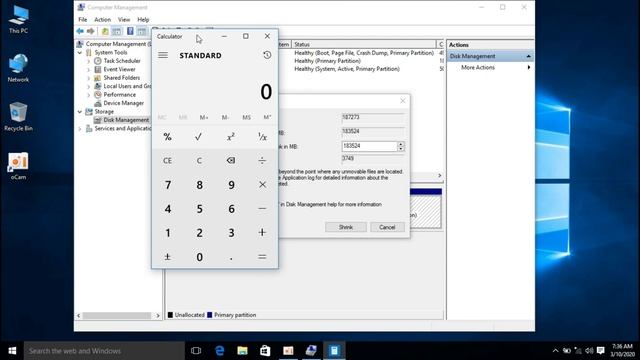Open the File menu in Computer Management
Image resolution: width=640 pixels, height=360 pixels.
pyautogui.click(x=82, y=20)
